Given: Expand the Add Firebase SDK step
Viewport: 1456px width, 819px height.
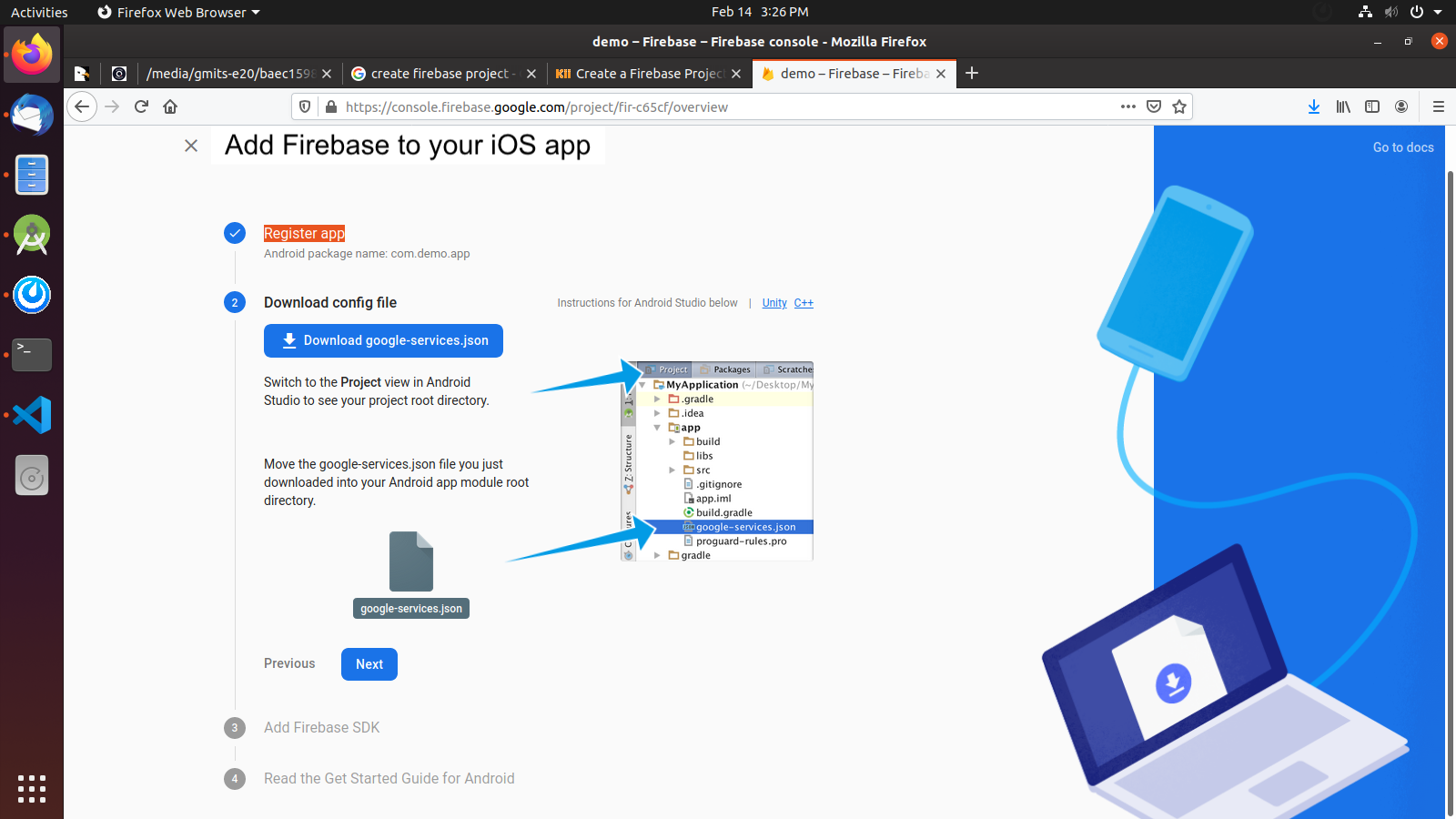Looking at the screenshot, I should point(321,727).
